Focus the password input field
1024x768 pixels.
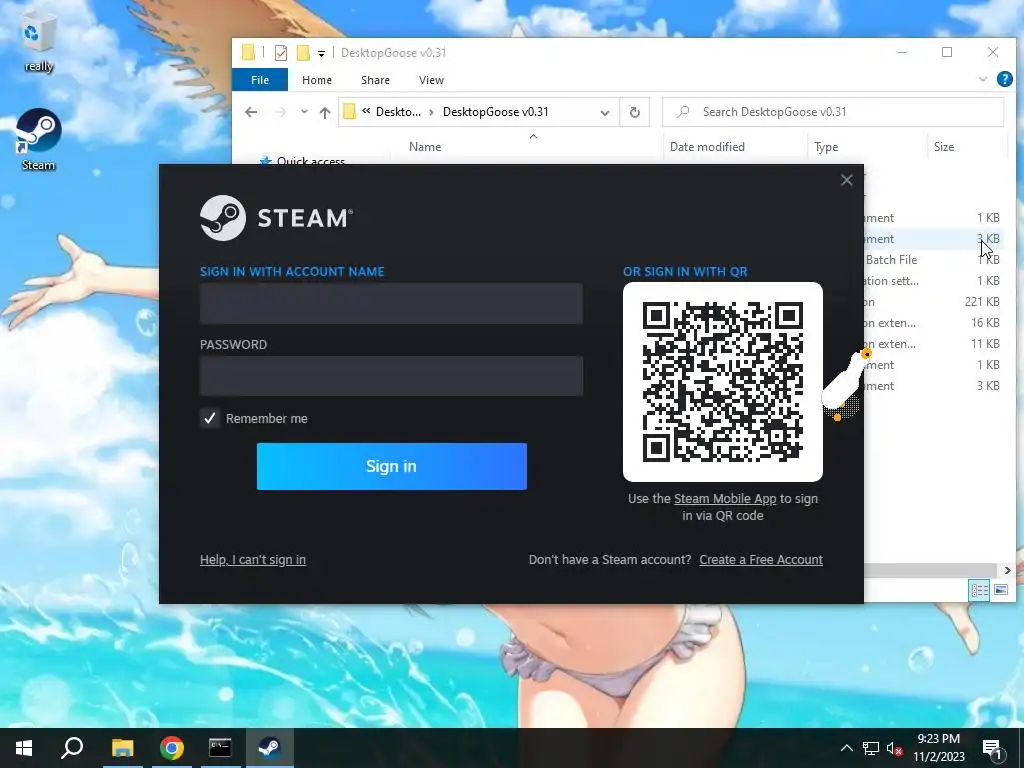pos(391,376)
